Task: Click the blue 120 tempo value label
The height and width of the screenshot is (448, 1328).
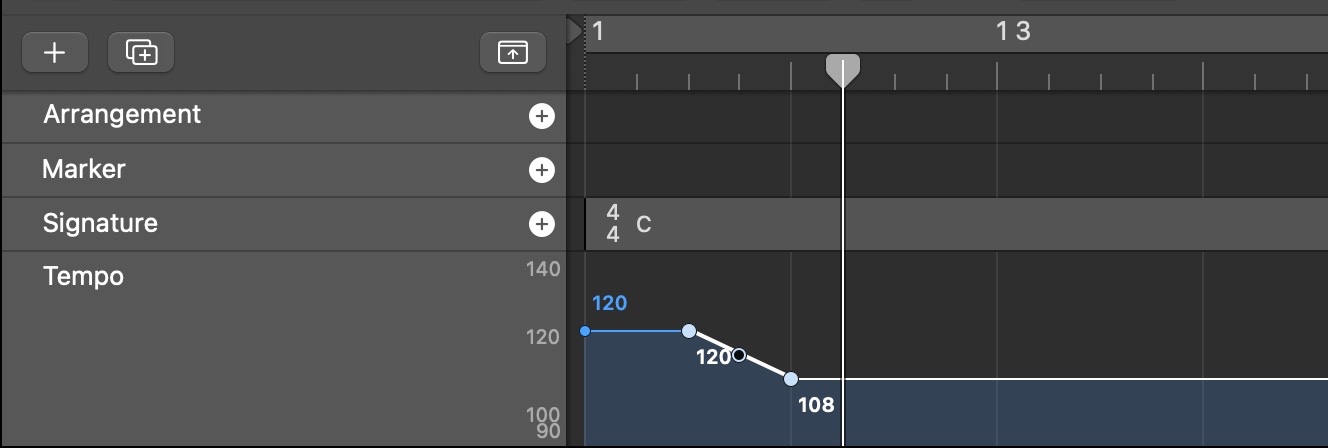Action: [x=609, y=303]
